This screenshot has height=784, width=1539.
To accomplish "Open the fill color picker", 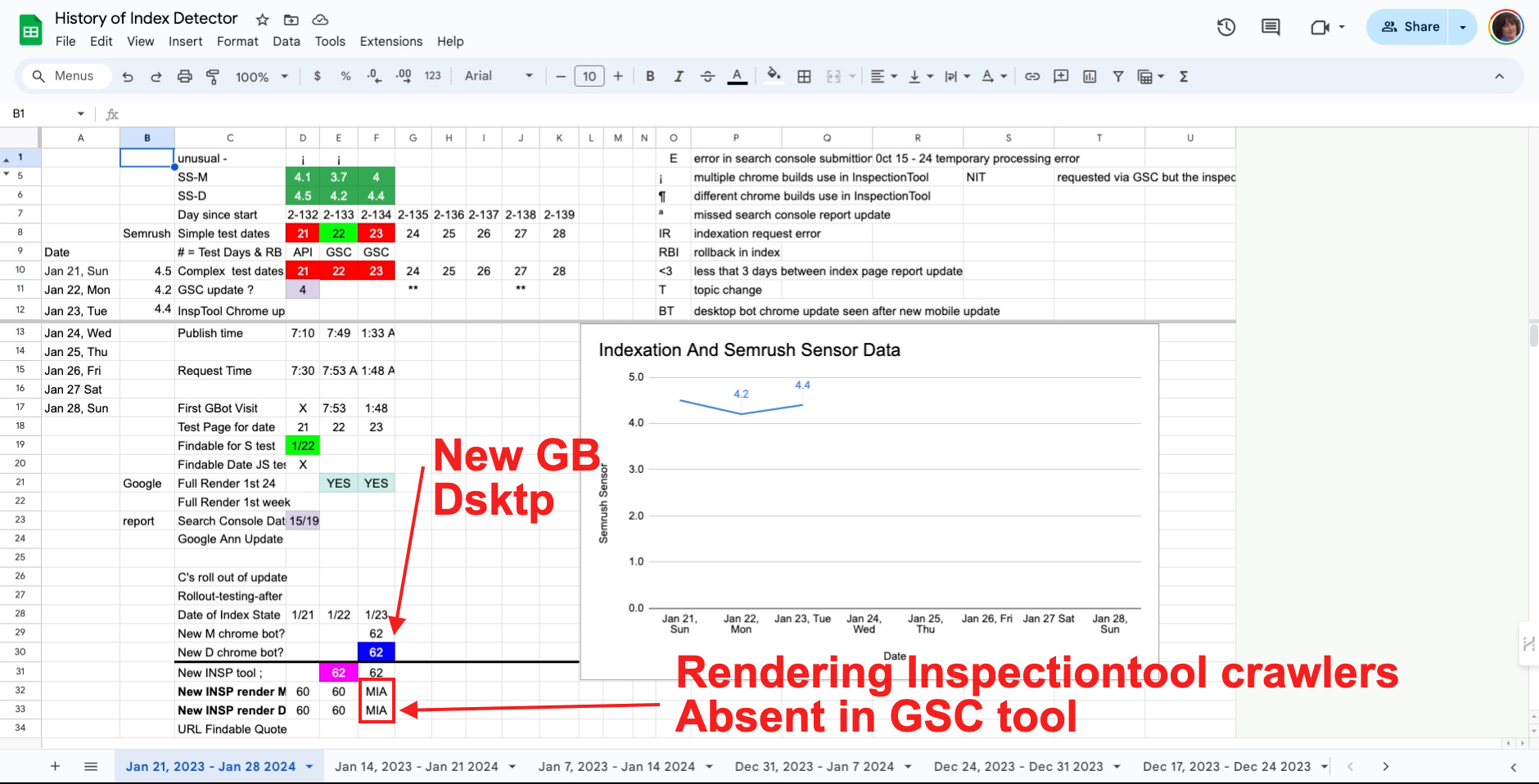I will (774, 76).
